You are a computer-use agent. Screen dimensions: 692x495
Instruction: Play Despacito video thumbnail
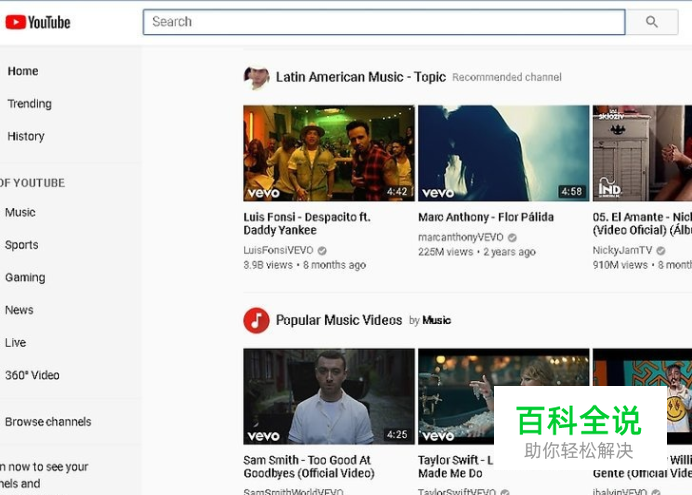tap(329, 153)
